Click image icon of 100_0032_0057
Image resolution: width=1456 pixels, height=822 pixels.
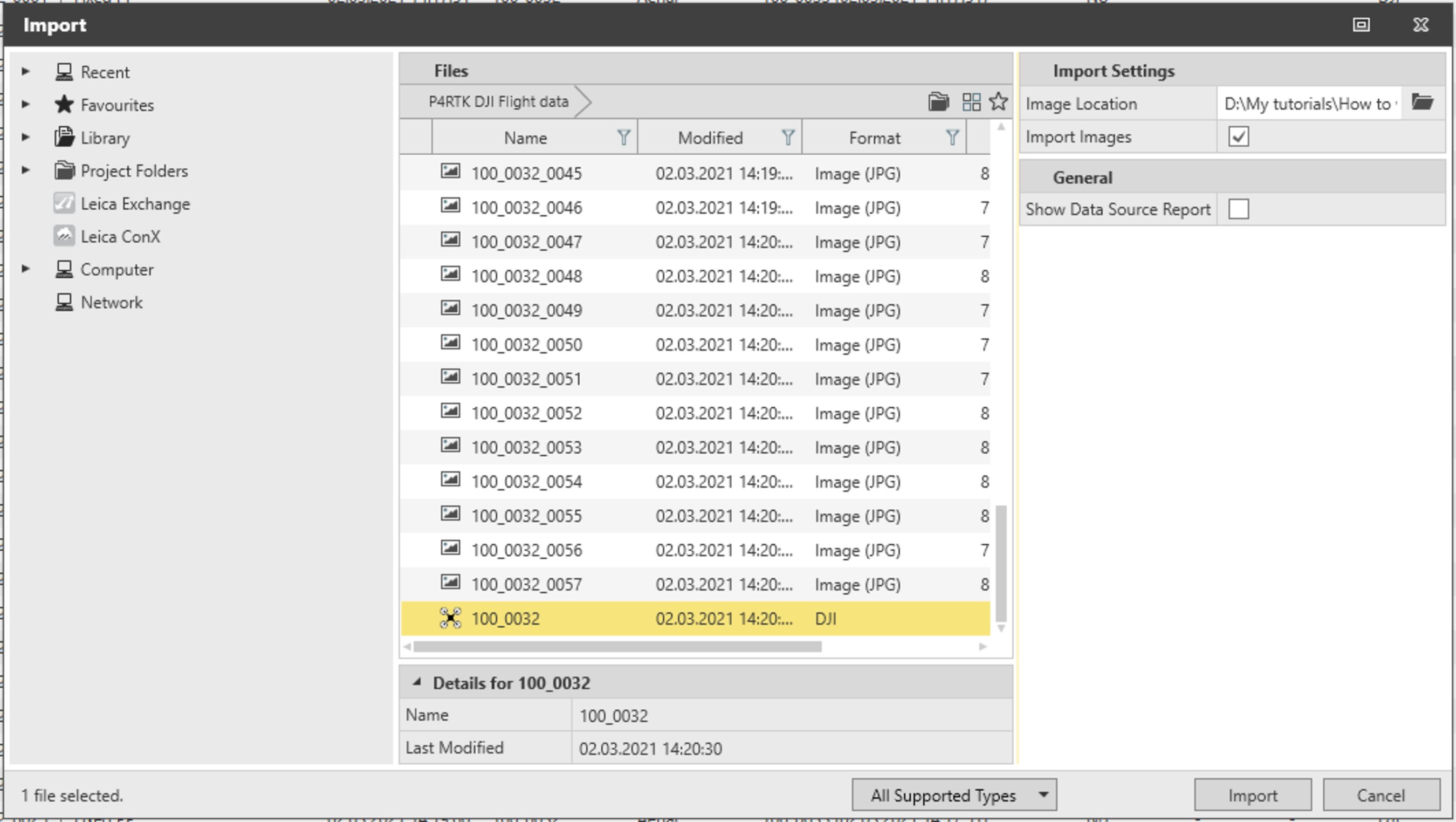pos(450,582)
